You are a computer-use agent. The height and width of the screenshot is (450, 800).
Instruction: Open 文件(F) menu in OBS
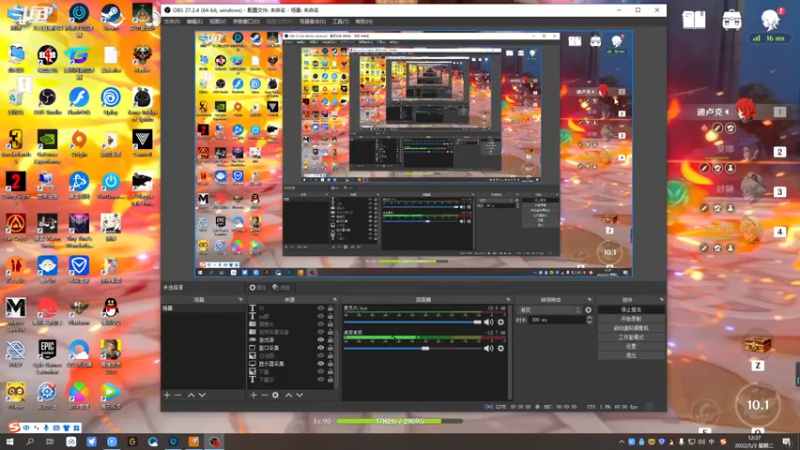[172, 21]
